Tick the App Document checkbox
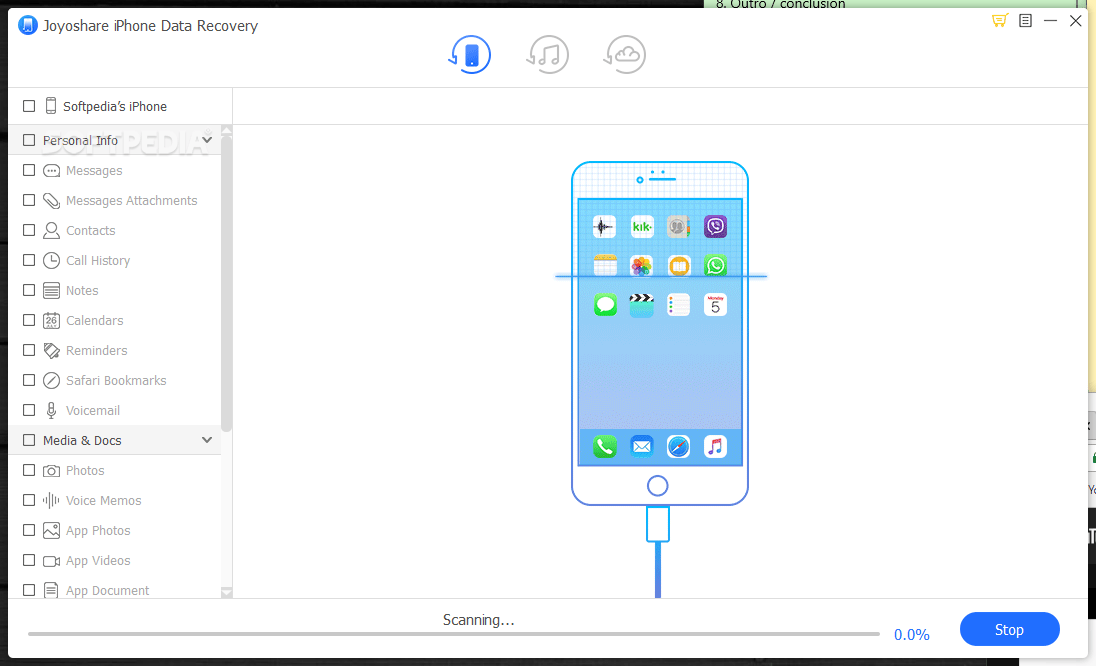The image size is (1096, 666). coord(29,591)
